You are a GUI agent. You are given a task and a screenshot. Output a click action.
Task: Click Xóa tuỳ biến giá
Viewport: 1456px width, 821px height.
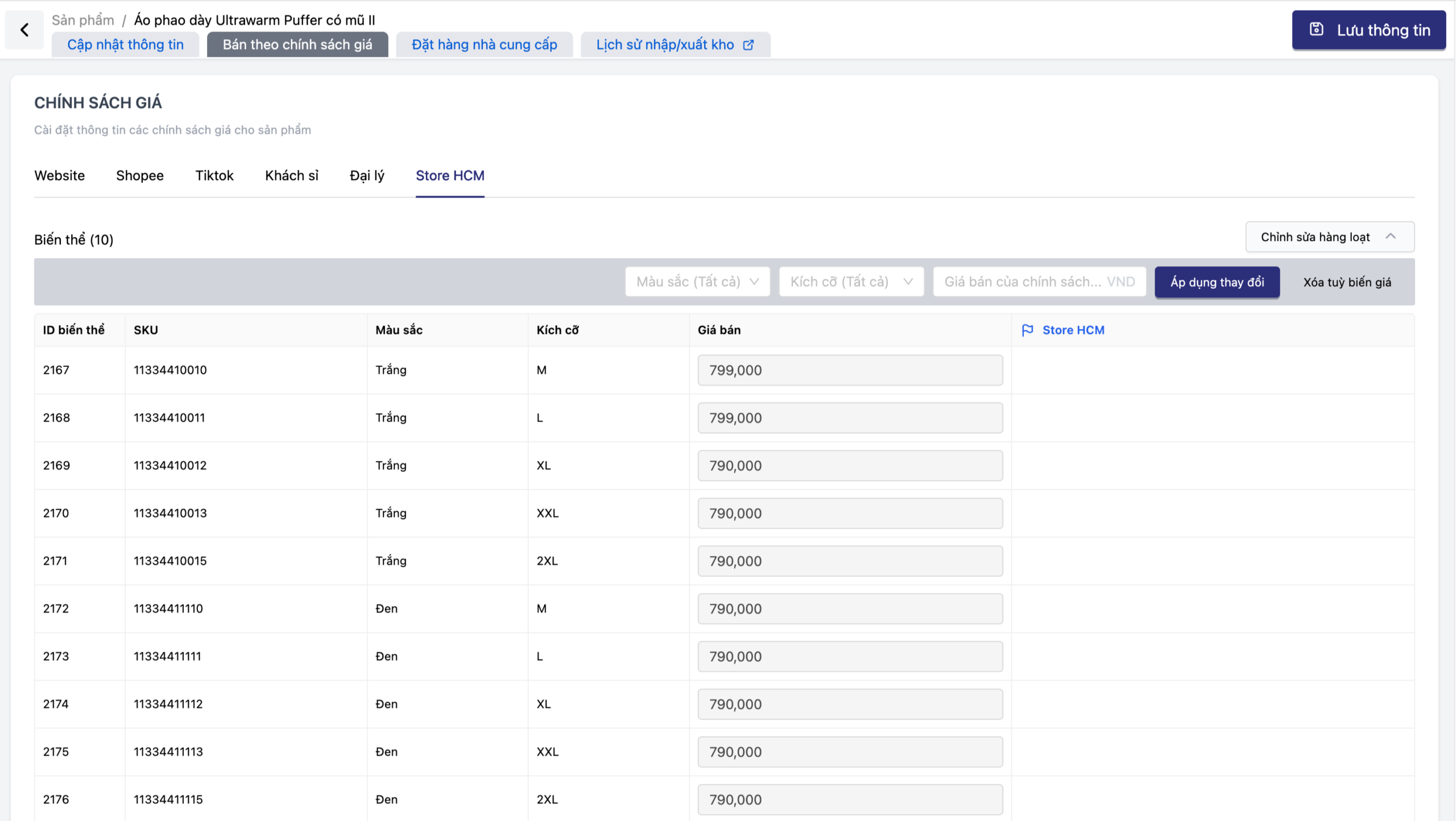(x=1347, y=283)
